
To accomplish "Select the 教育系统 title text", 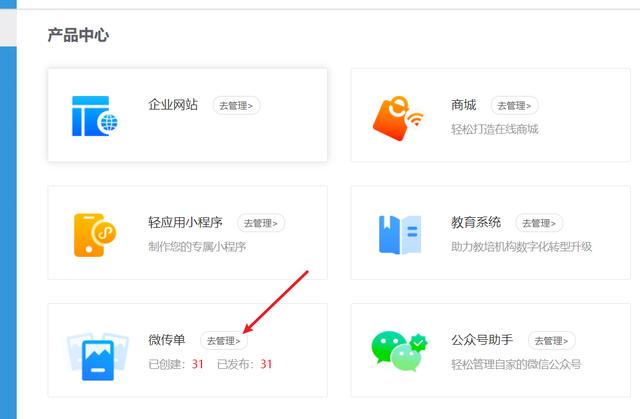I will [x=476, y=222].
